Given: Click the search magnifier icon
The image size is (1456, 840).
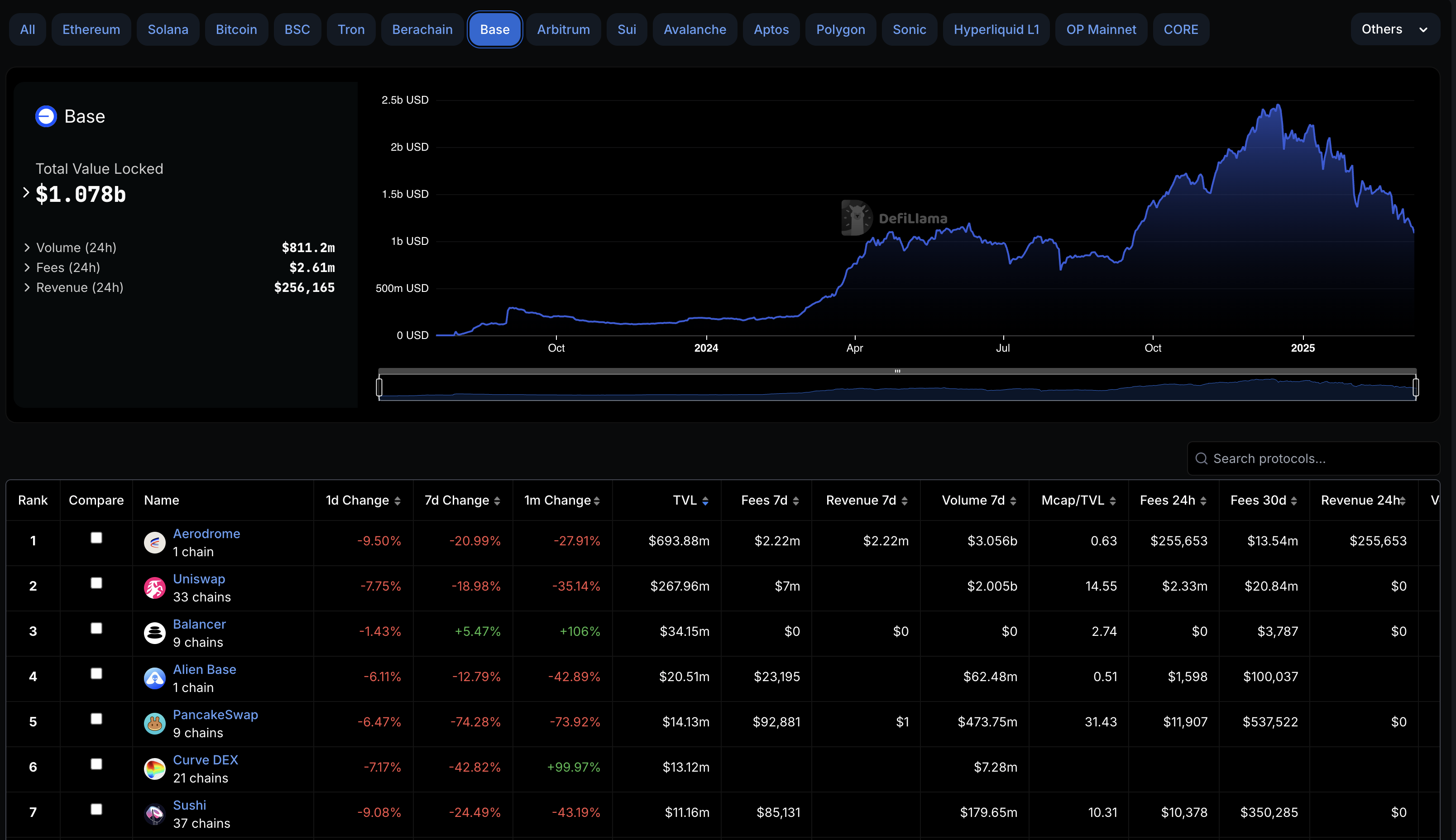Looking at the screenshot, I should pyautogui.click(x=1202, y=458).
